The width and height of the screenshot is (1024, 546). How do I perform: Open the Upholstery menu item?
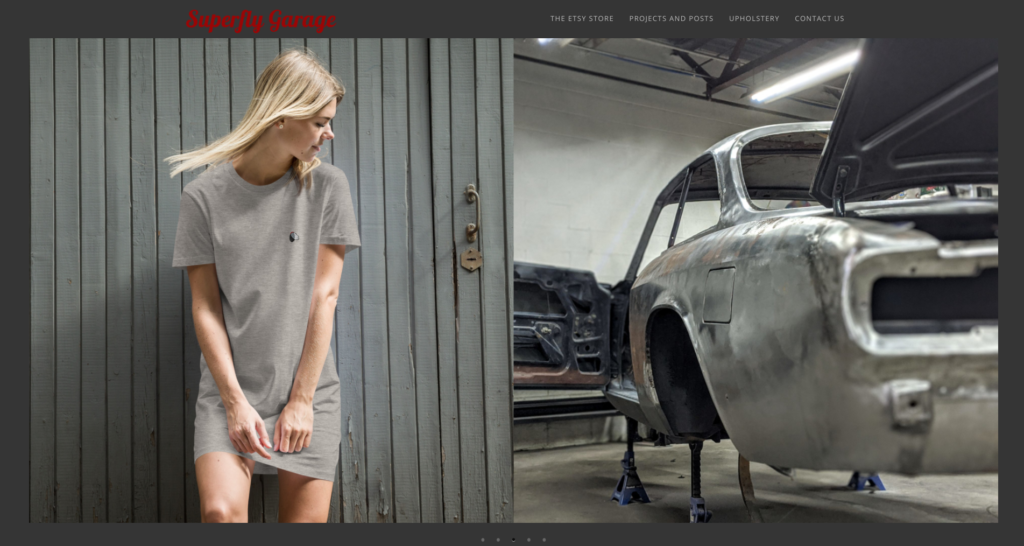point(754,18)
